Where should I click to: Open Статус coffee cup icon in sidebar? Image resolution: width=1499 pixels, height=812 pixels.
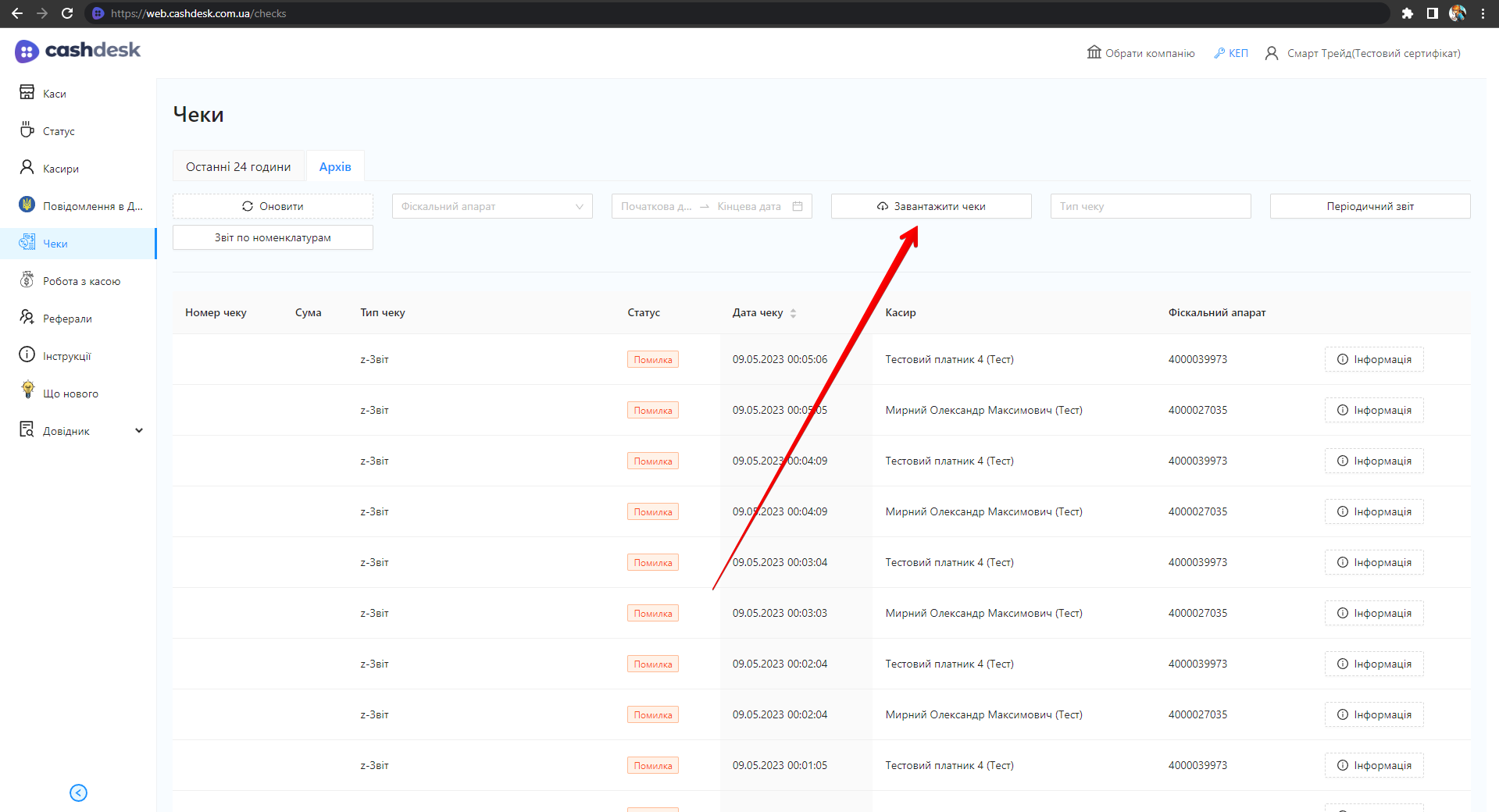pos(27,130)
